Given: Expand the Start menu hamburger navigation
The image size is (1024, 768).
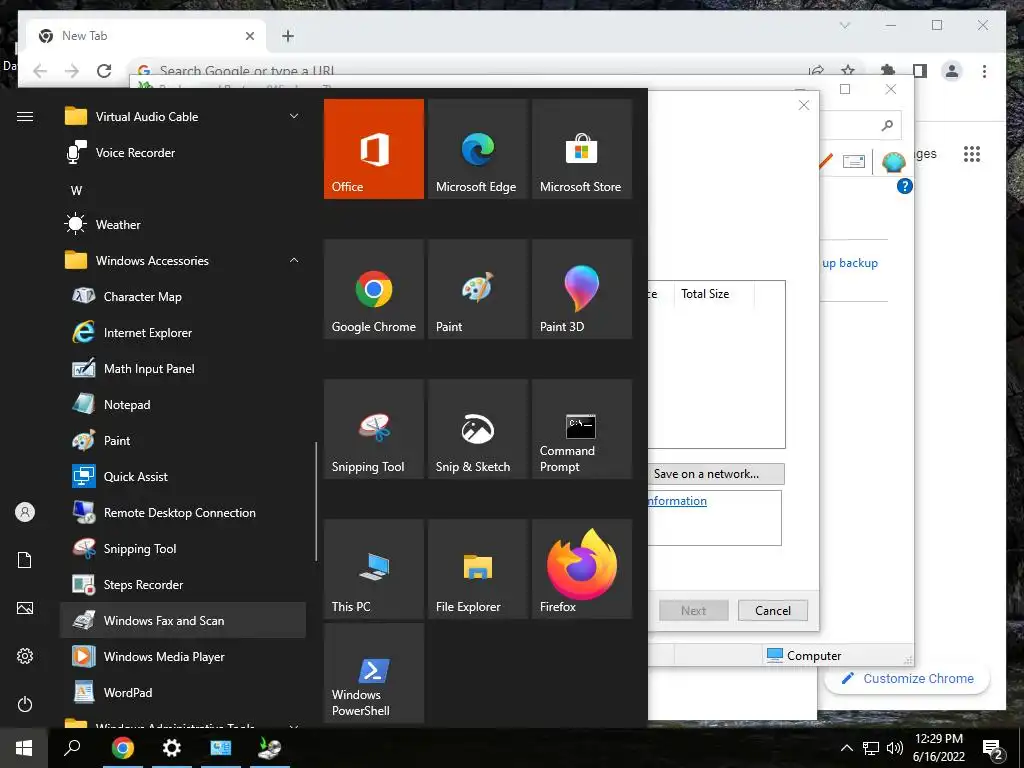Looking at the screenshot, I should tap(25, 117).
